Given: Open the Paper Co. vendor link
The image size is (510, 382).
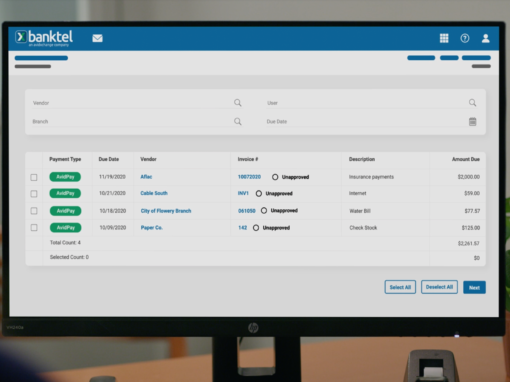Looking at the screenshot, I should pos(152,228).
